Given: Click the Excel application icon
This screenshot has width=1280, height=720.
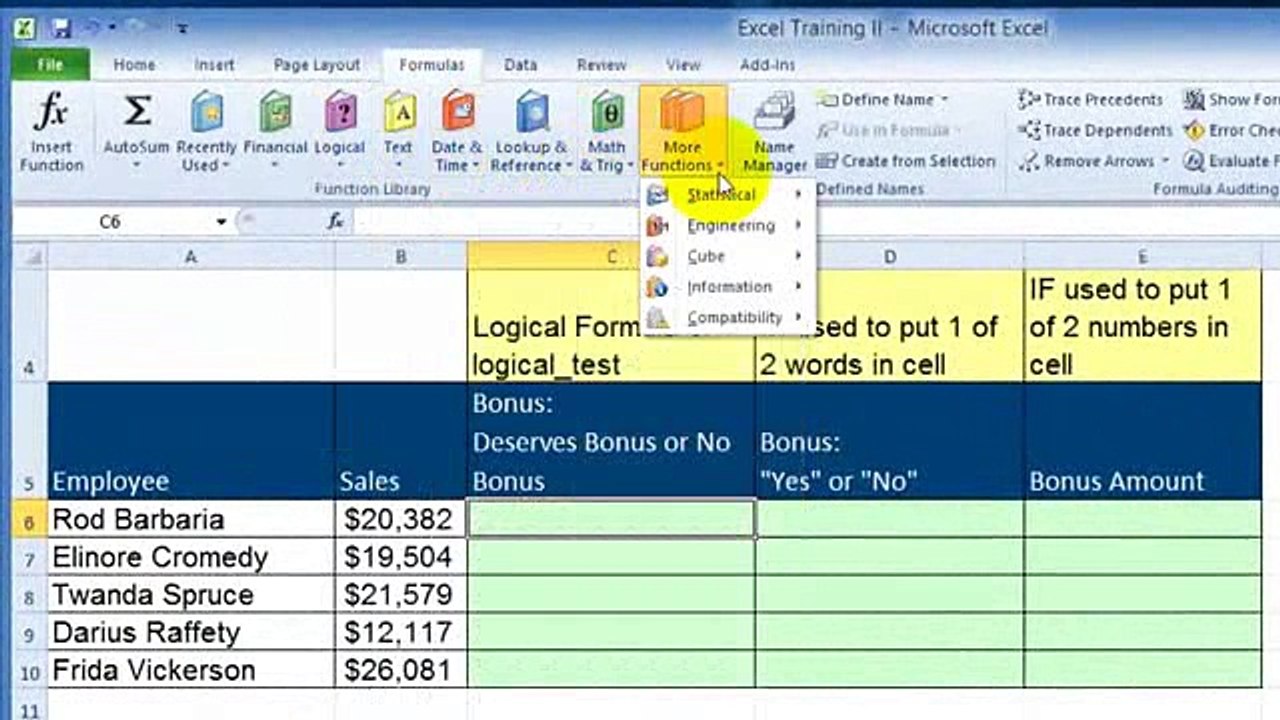Looking at the screenshot, I should coord(24,27).
